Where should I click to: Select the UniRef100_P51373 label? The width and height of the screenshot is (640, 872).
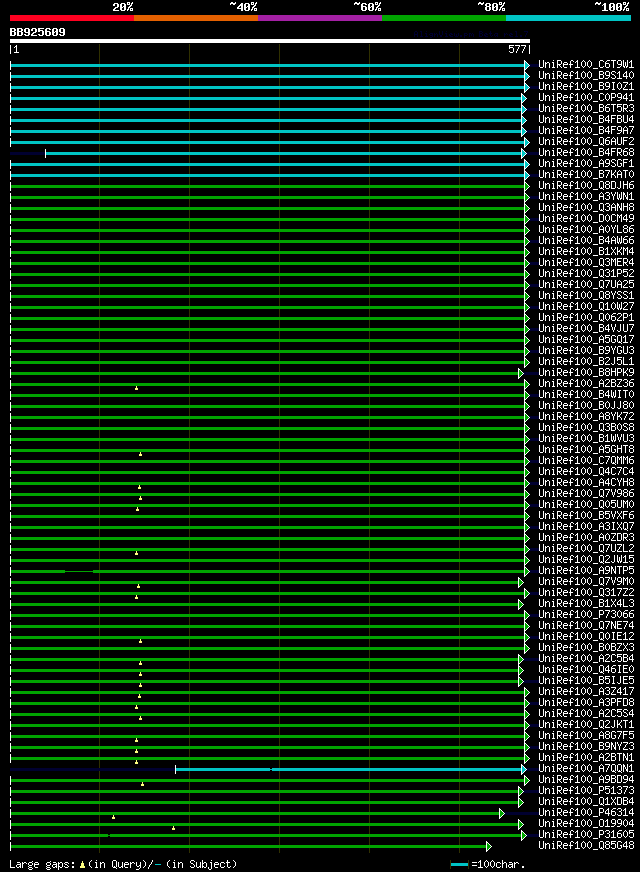click(x=586, y=791)
